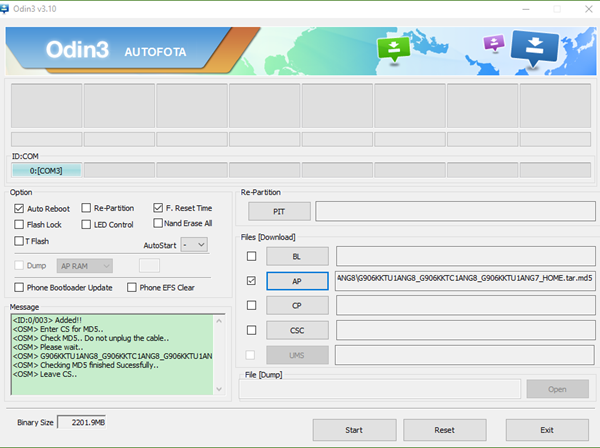The image size is (600, 448).
Task: Click the AP file path field
Action: (466, 281)
